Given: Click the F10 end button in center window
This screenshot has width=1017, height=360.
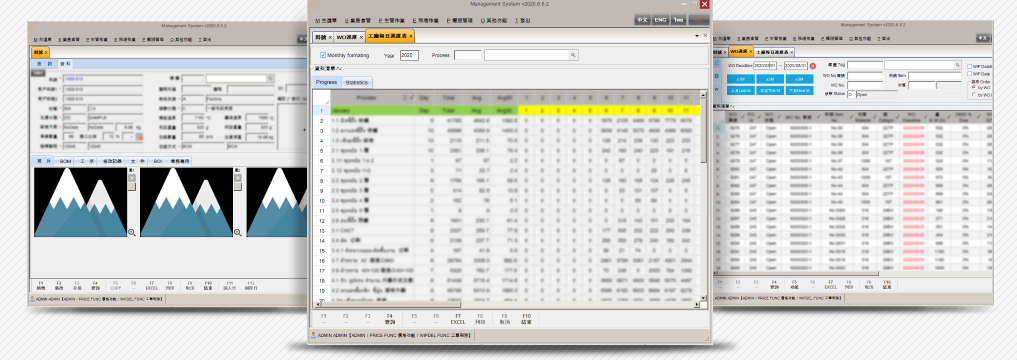Looking at the screenshot, I should (x=526, y=318).
